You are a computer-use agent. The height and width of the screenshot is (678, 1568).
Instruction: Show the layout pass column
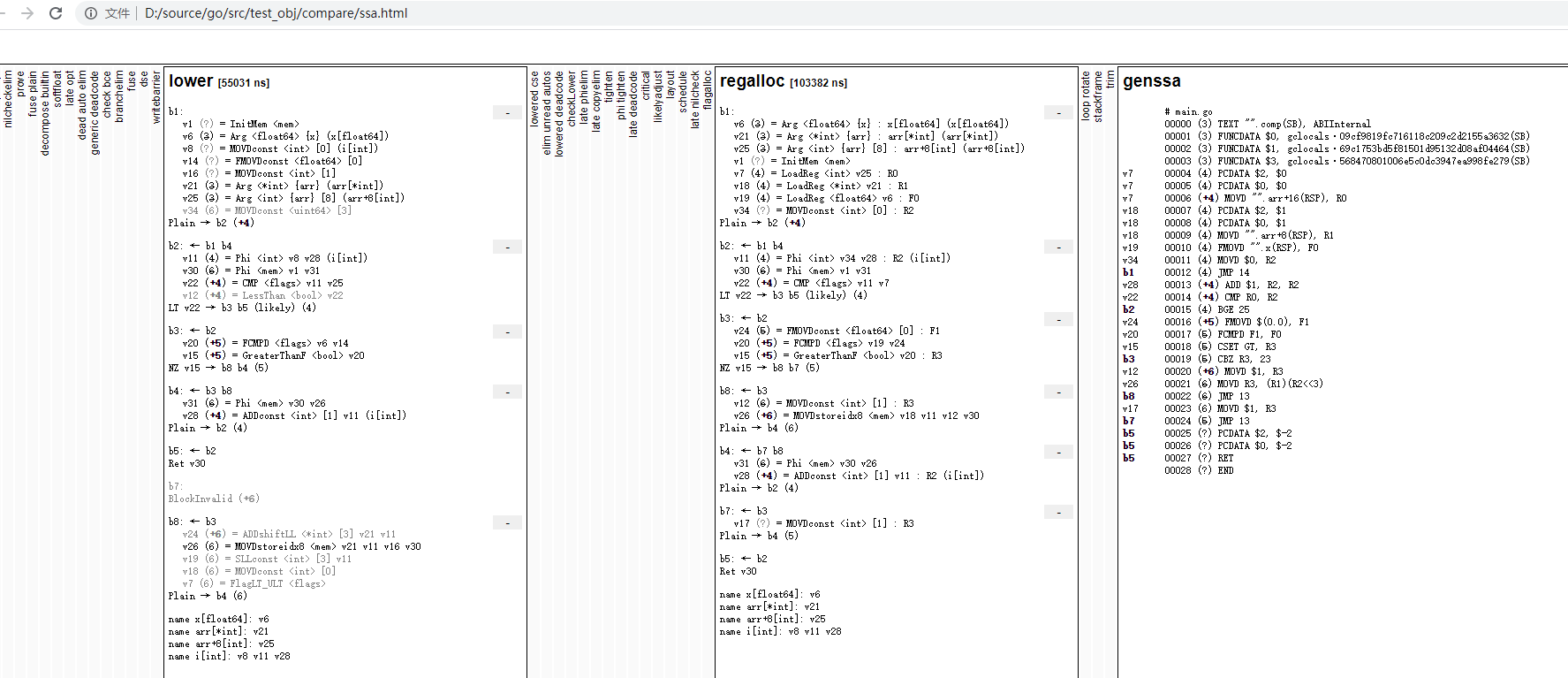[670, 85]
